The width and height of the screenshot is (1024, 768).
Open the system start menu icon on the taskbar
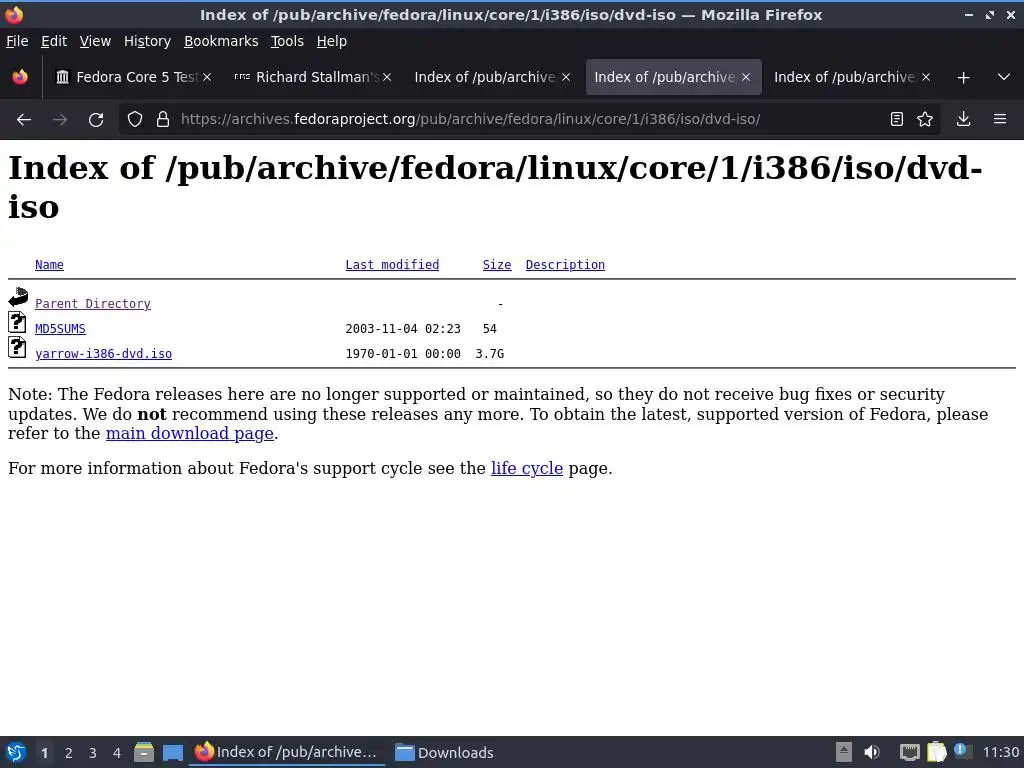click(x=16, y=752)
